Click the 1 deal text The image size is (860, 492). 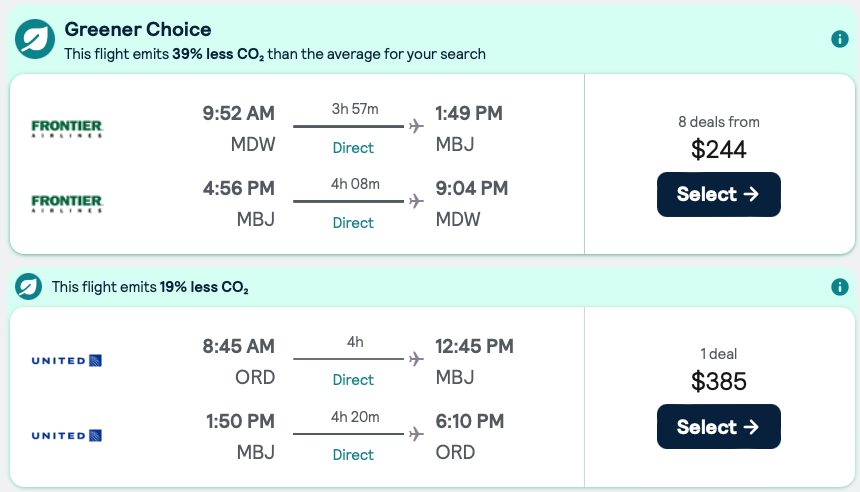click(718, 354)
